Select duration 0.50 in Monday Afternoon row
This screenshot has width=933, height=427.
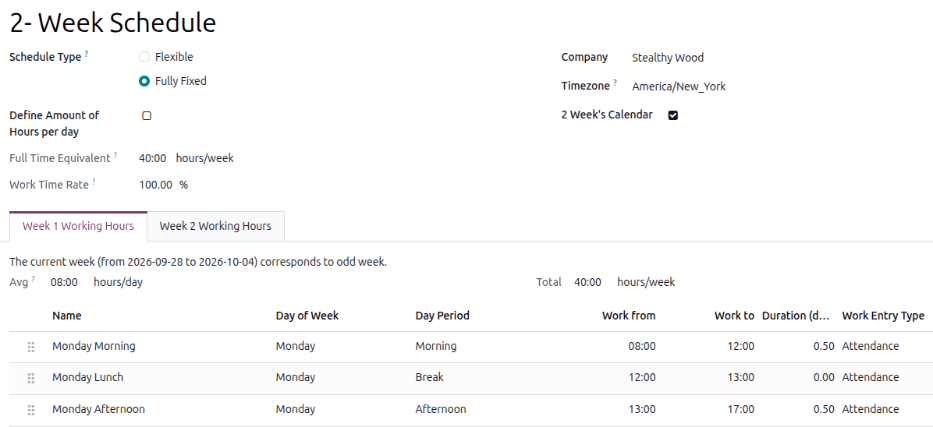824,409
